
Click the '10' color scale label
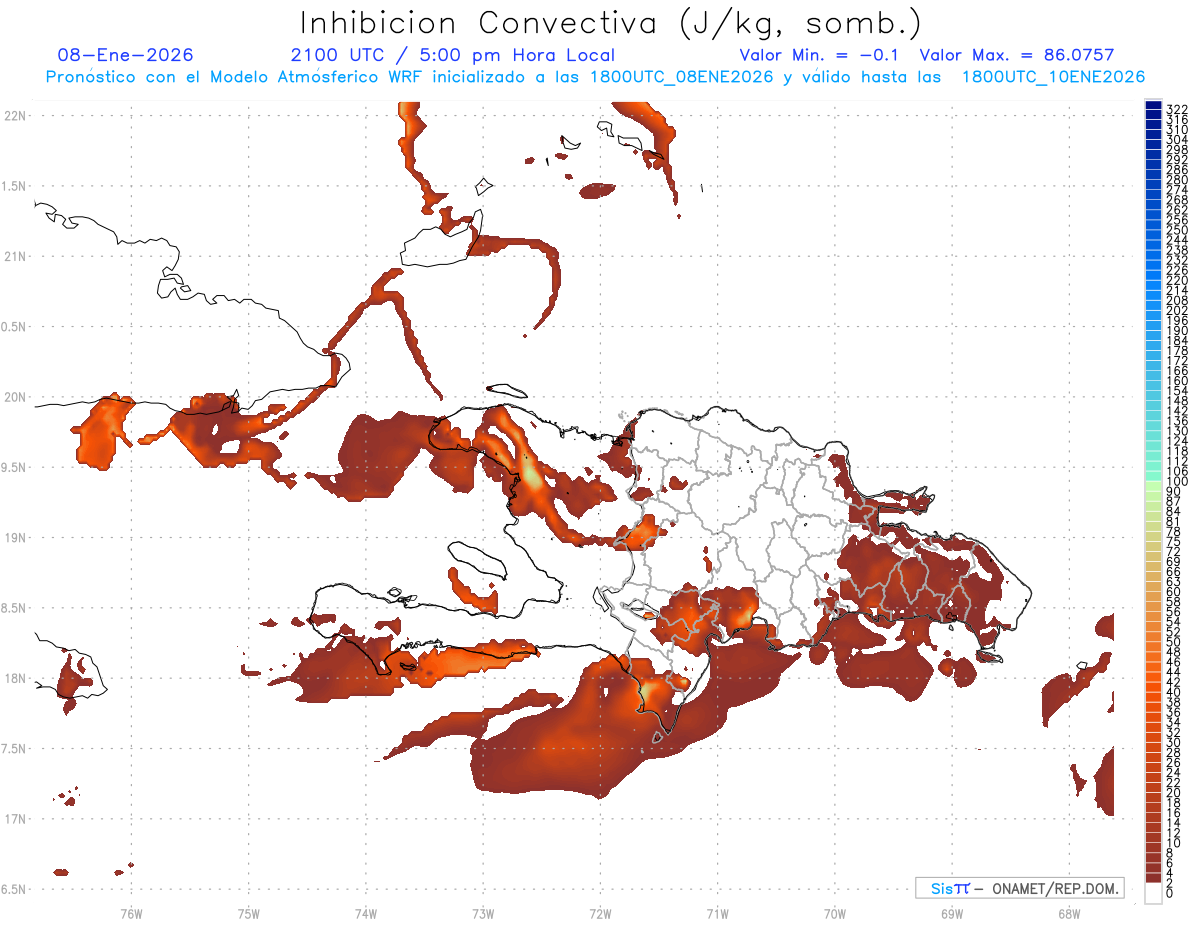[1173, 843]
